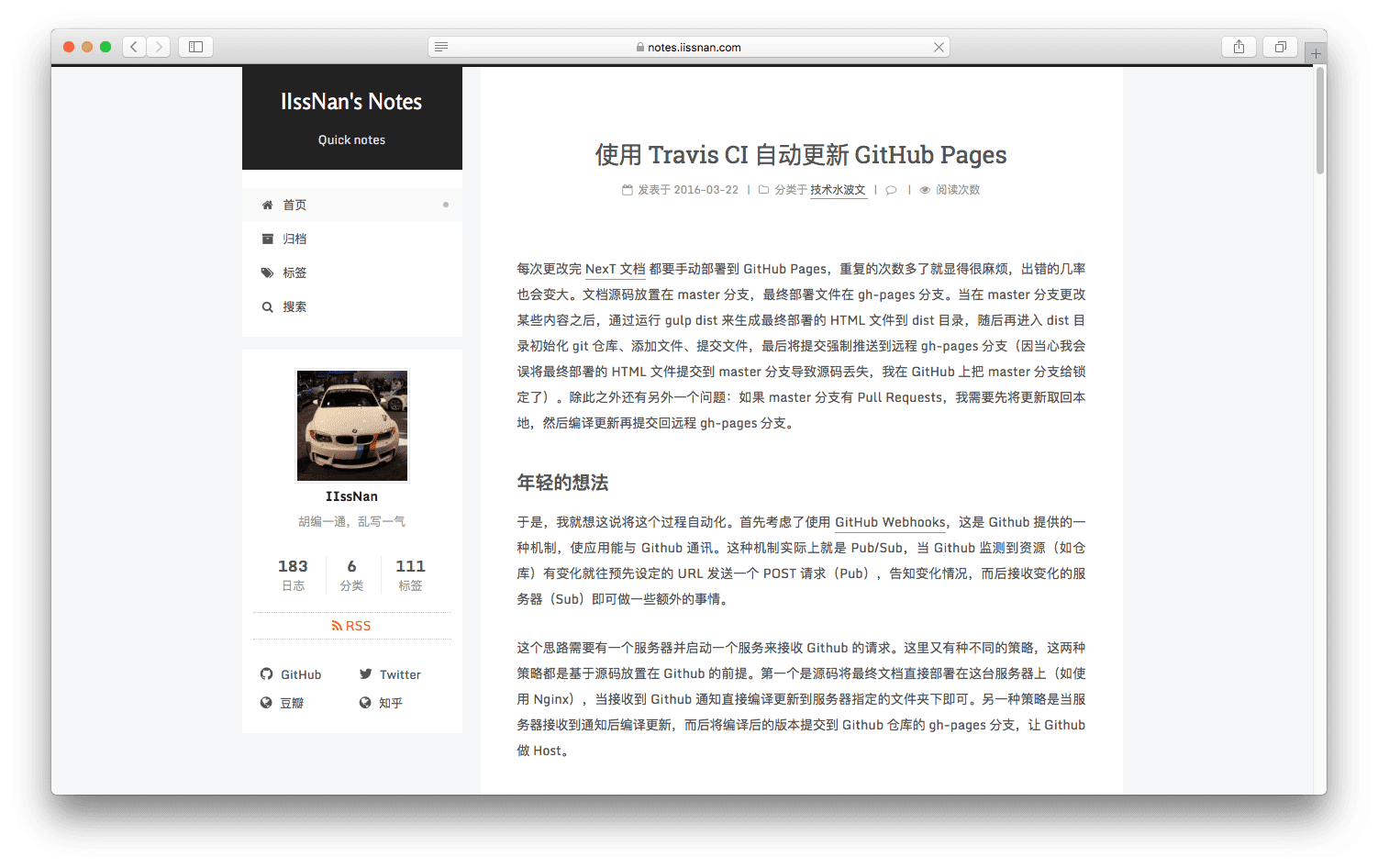
Task: Open the Twitter profile link text
Action: click(x=400, y=674)
